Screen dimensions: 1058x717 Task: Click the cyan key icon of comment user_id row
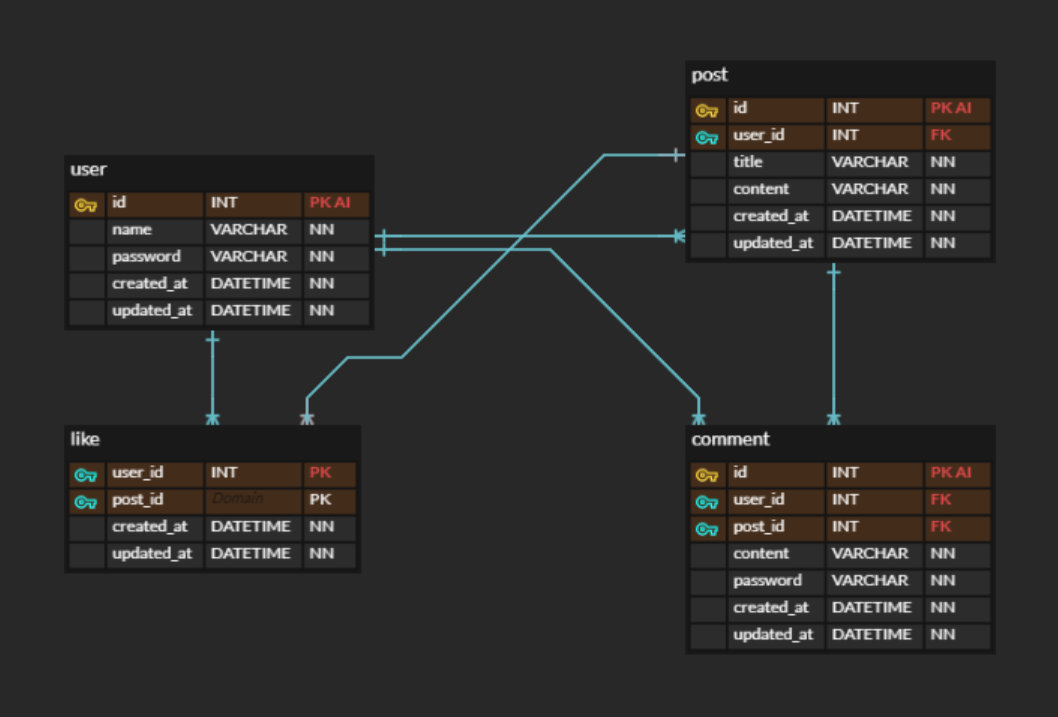[x=706, y=501]
